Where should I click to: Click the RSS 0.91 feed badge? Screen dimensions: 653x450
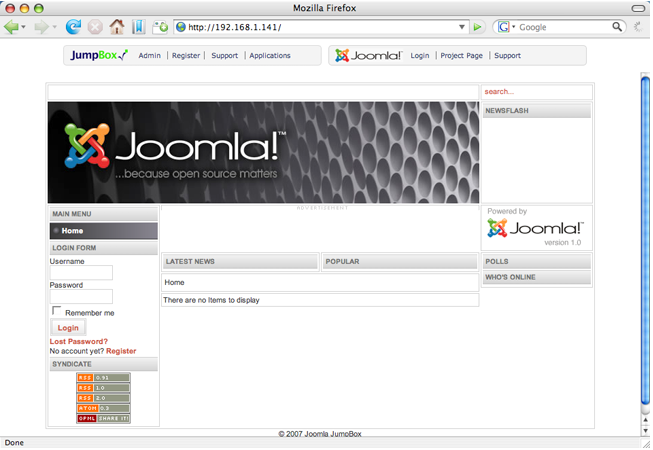pos(103,378)
